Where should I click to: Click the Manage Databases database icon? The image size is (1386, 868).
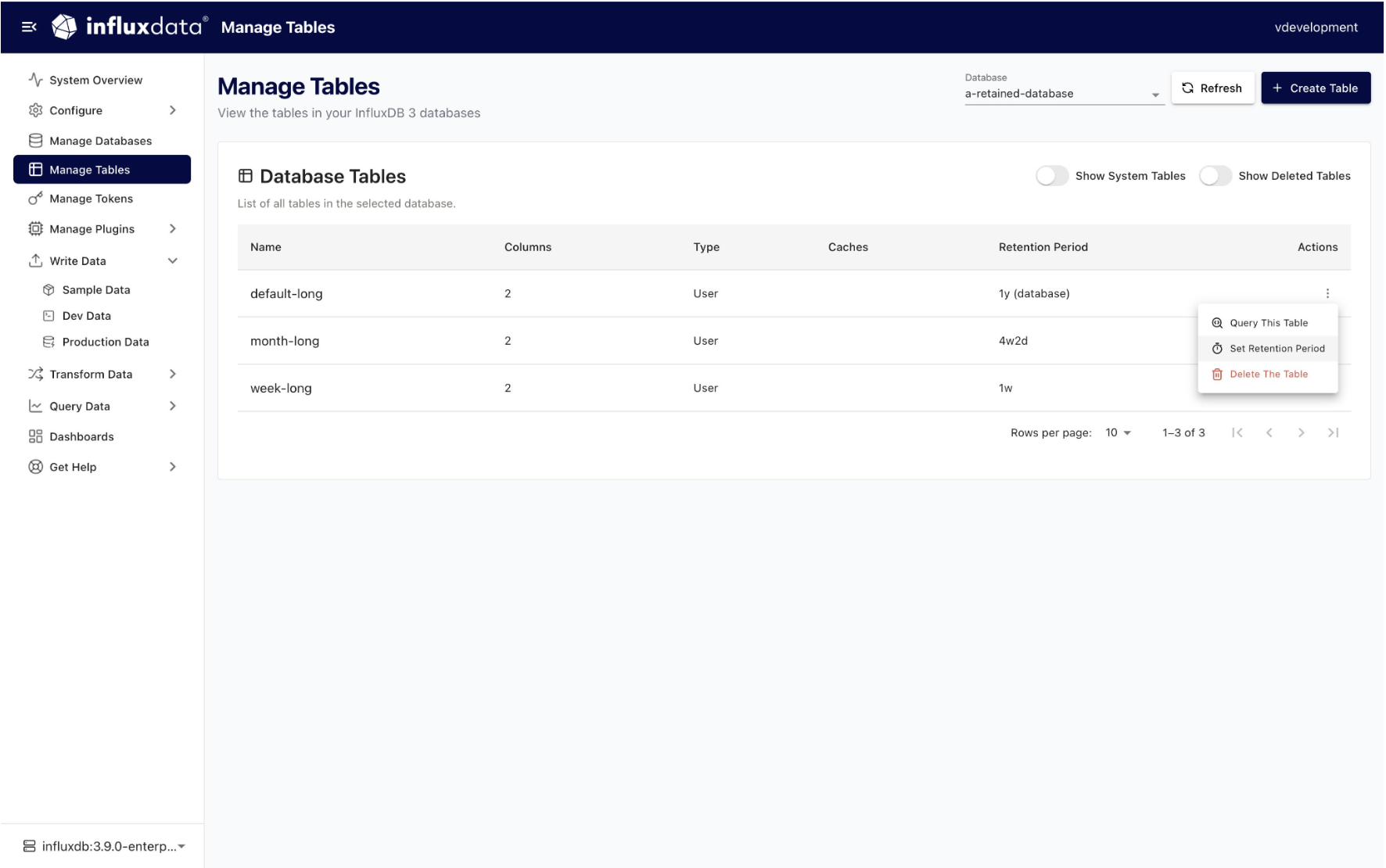[34, 140]
